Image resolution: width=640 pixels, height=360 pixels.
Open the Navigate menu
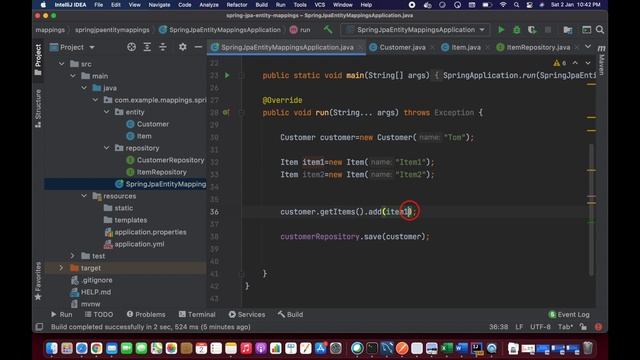click(x=159, y=5)
